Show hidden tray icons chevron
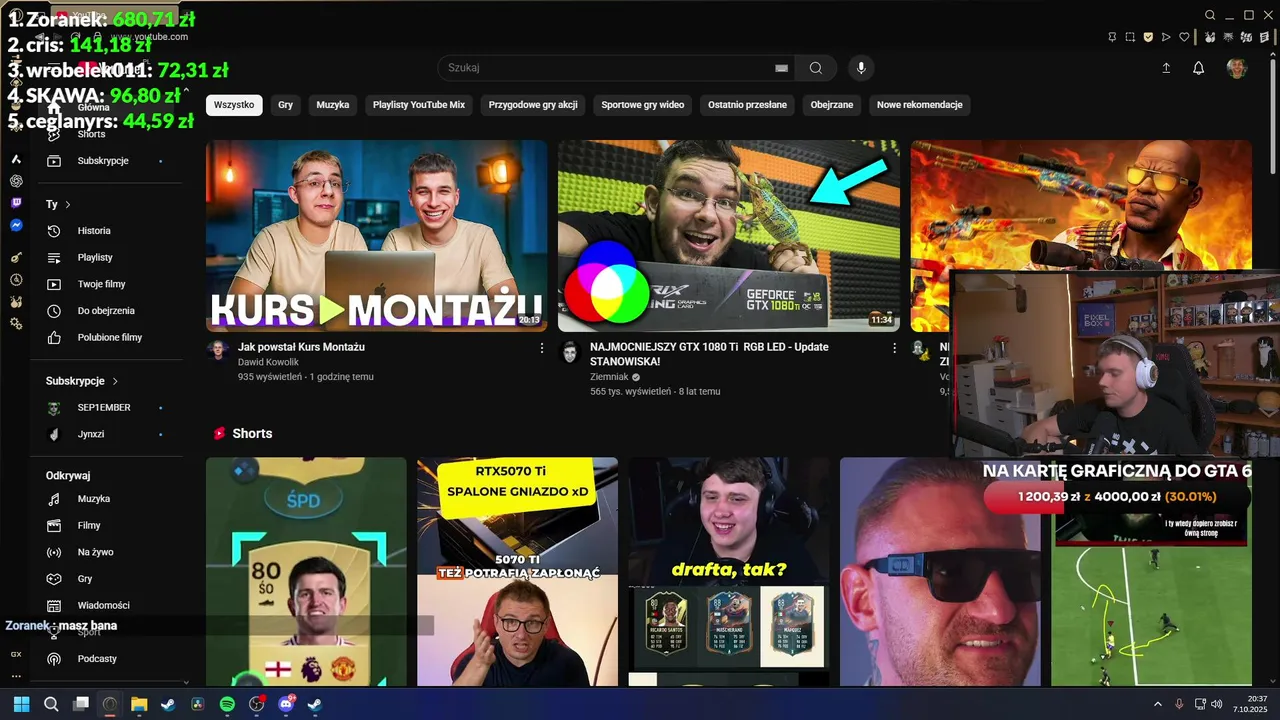 [1158, 704]
